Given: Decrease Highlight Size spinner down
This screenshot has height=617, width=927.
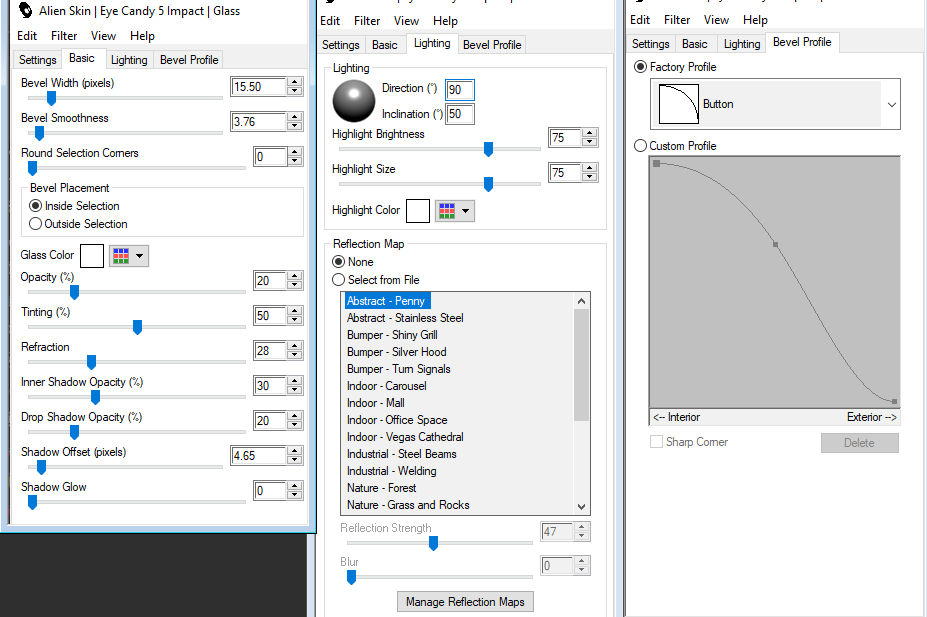Looking at the screenshot, I should [x=589, y=177].
